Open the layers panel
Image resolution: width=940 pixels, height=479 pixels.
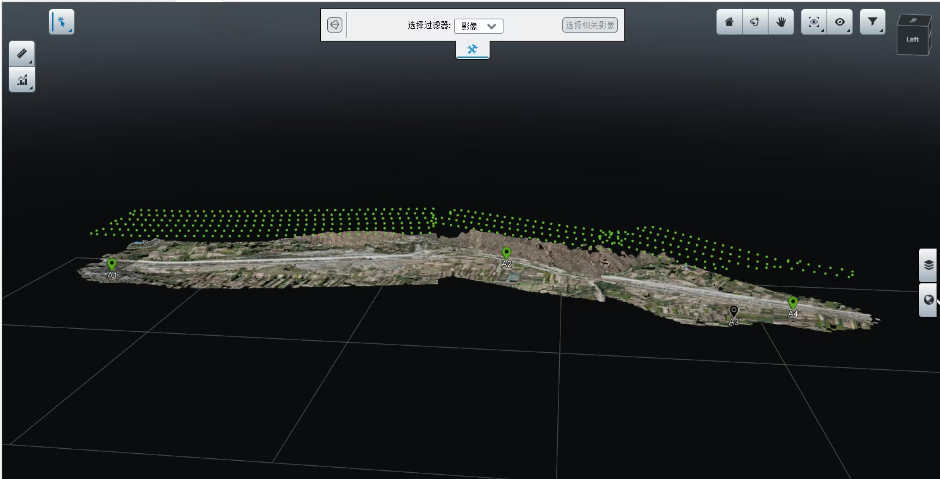929,265
